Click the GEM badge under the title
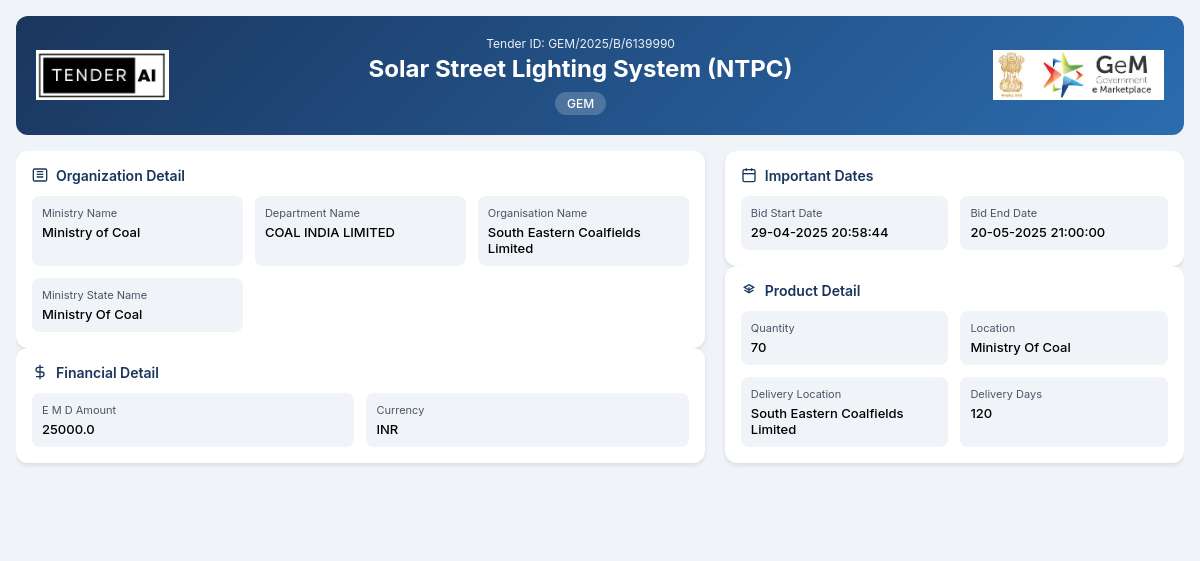Screen dimensions: 1200x561 pyautogui.click(x=580, y=103)
